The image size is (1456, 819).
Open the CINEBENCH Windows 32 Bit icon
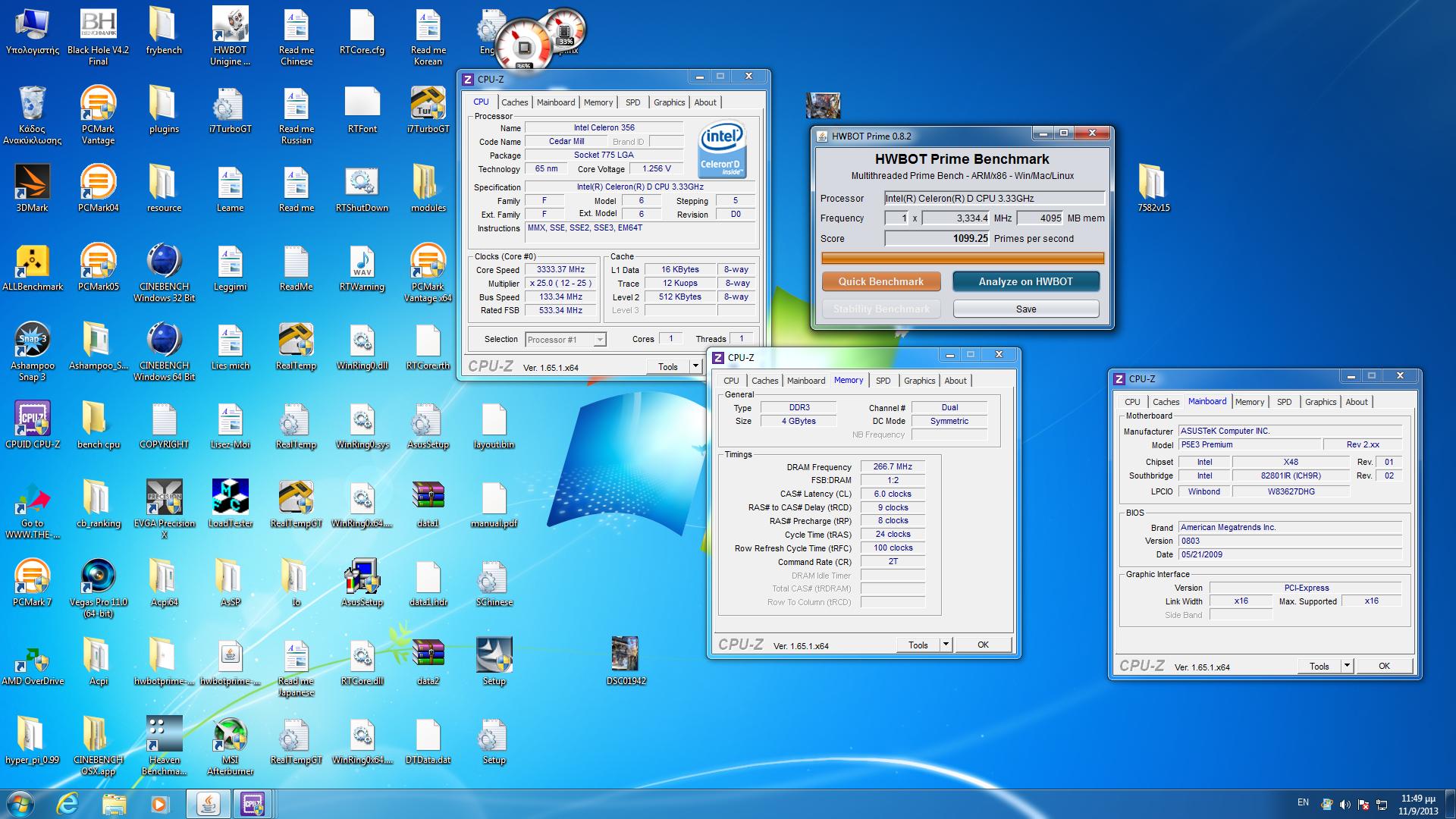[164, 273]
